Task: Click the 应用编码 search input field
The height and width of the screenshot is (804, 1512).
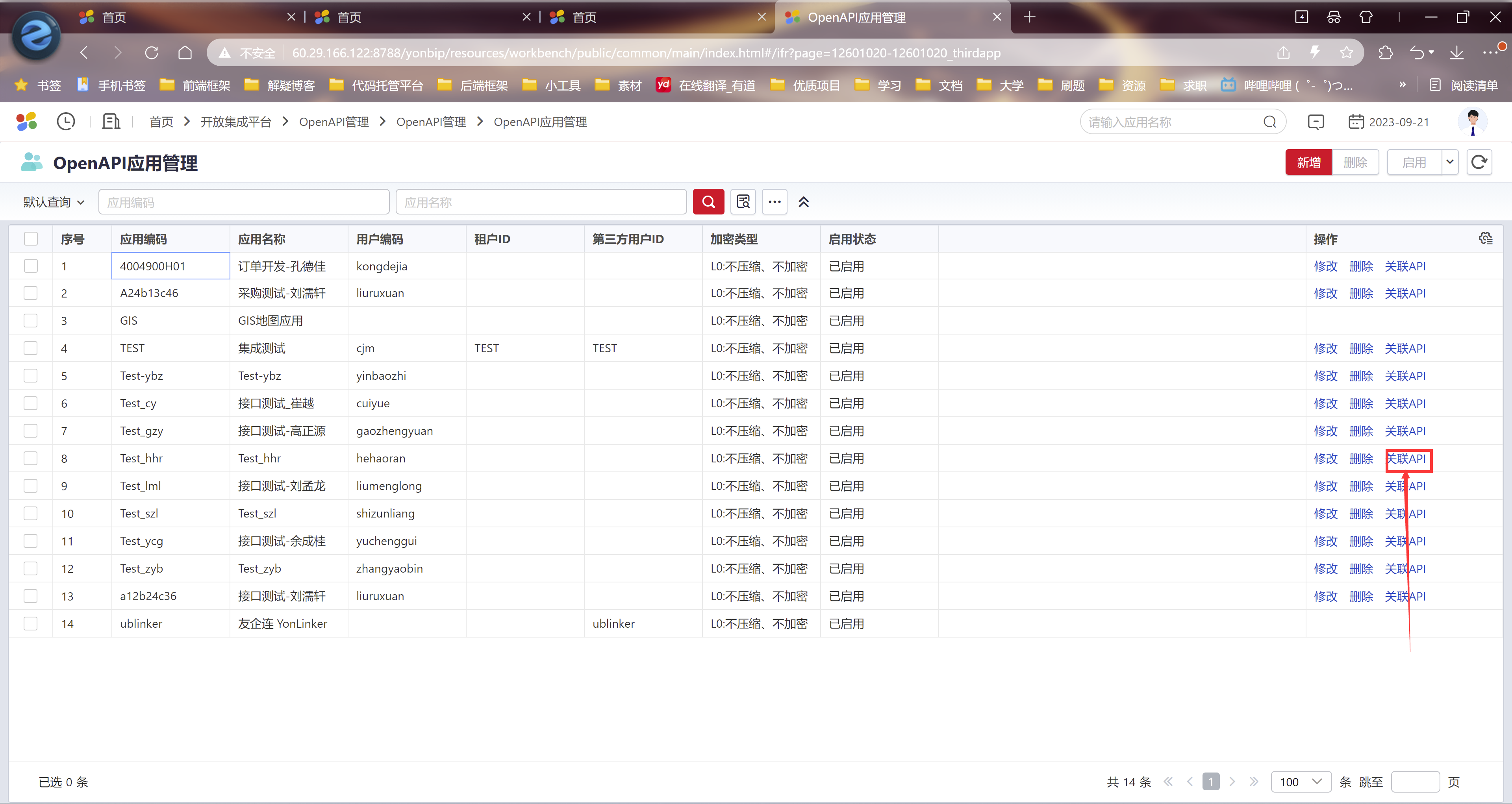Action: [x=244, y=202]
